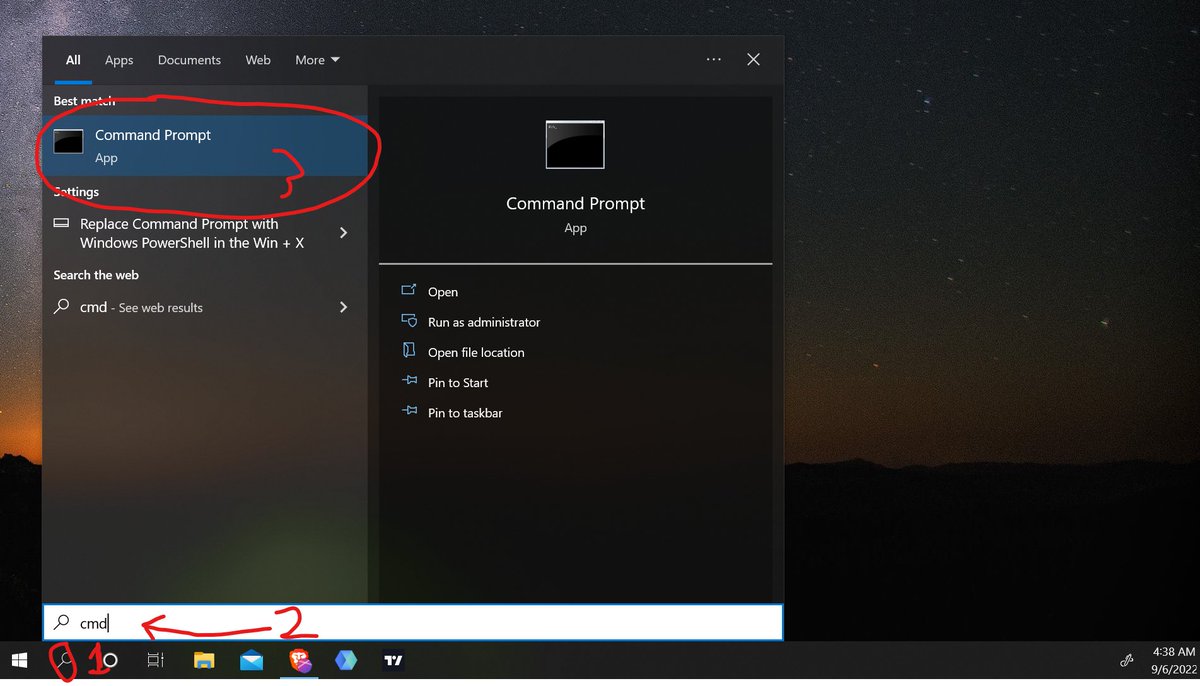Open the Mail app from taskbar
The image size is (1200, 686).
(x=252, y=660)
